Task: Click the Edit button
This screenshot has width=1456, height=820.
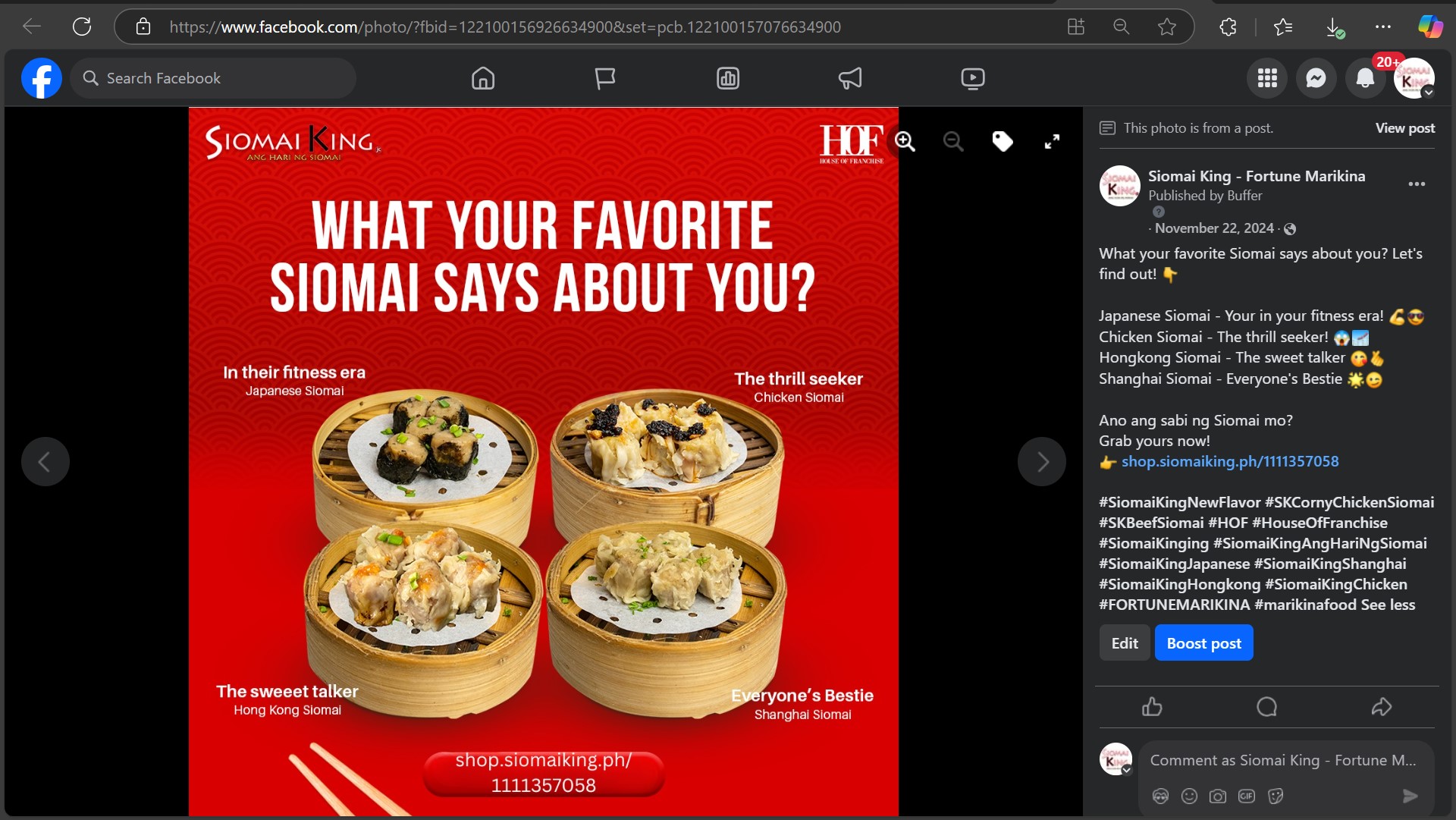Action: (x=1125, y=643)
